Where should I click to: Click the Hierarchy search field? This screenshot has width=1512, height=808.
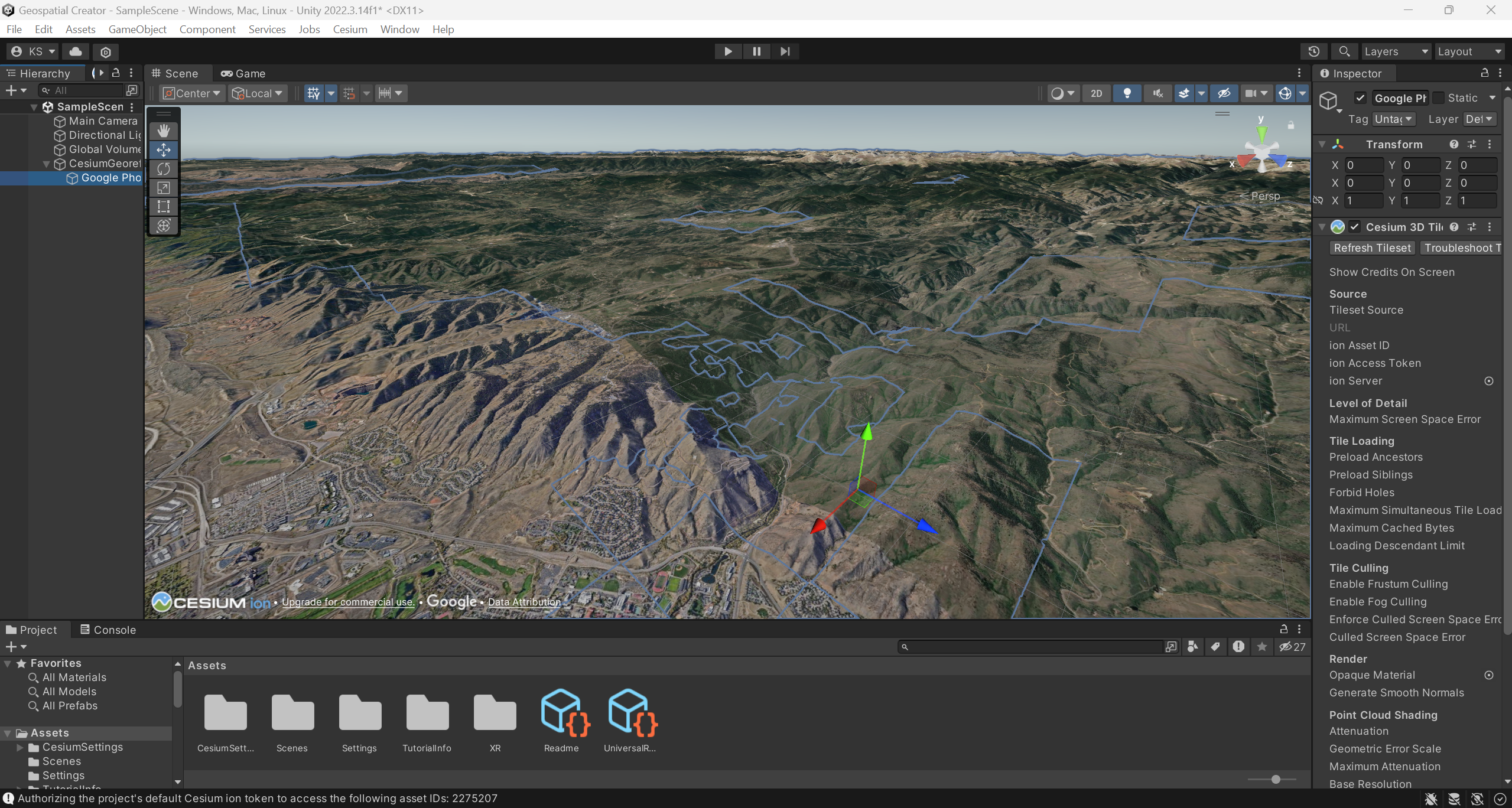click(82, 90)
